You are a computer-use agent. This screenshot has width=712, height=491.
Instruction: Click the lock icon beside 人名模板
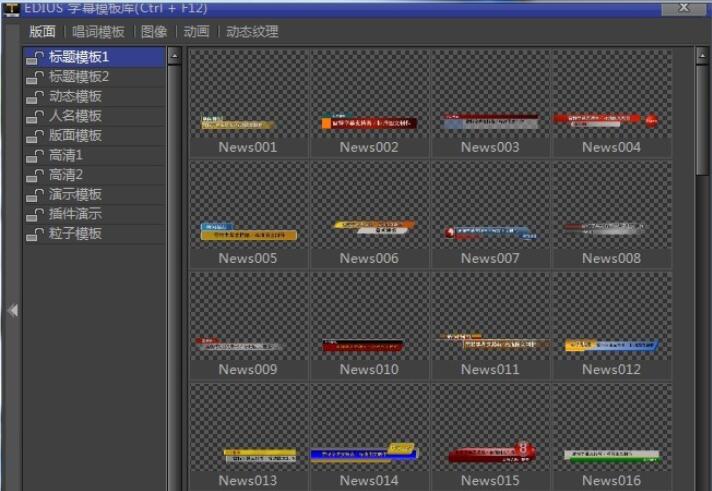pyautogui.click(x=35, y=116)
